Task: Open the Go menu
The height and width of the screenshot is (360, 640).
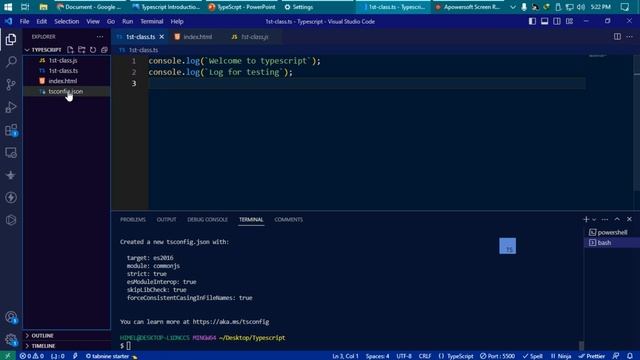Action: (111, 21)
